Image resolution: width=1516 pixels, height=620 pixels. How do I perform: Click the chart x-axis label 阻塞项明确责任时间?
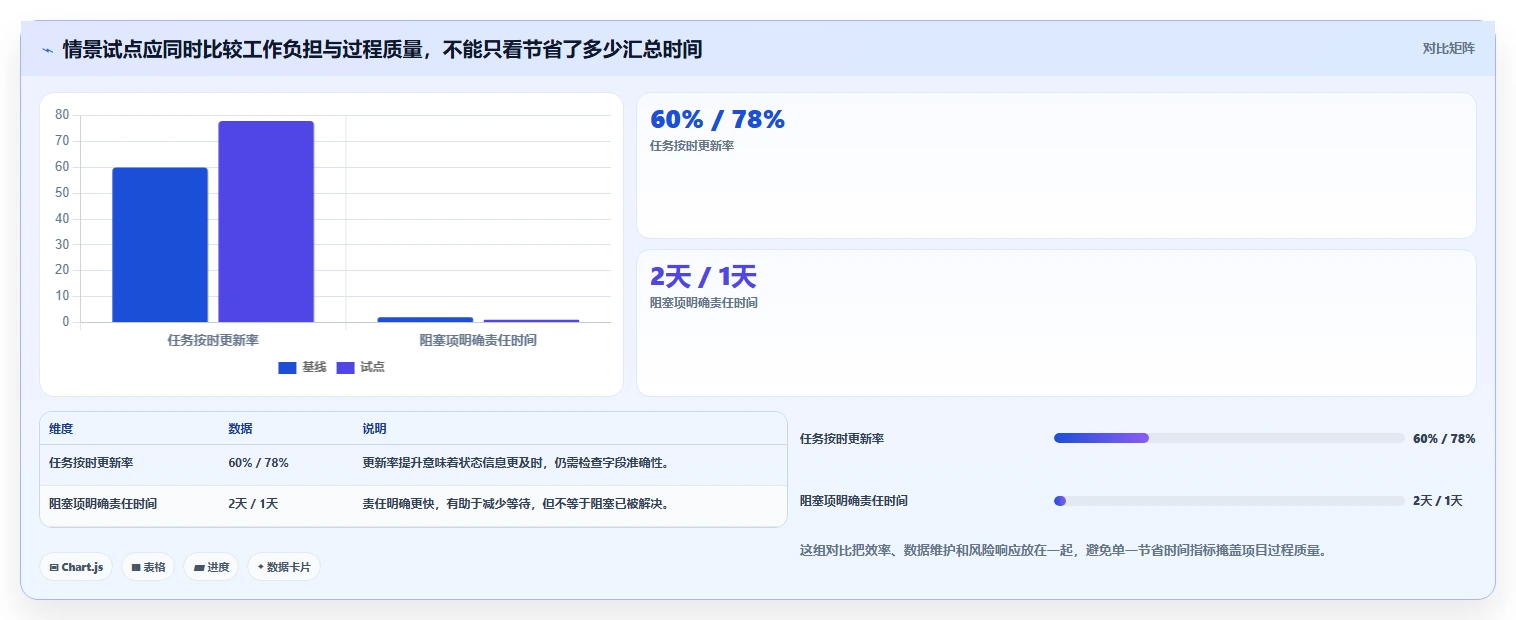coord(478,340)
